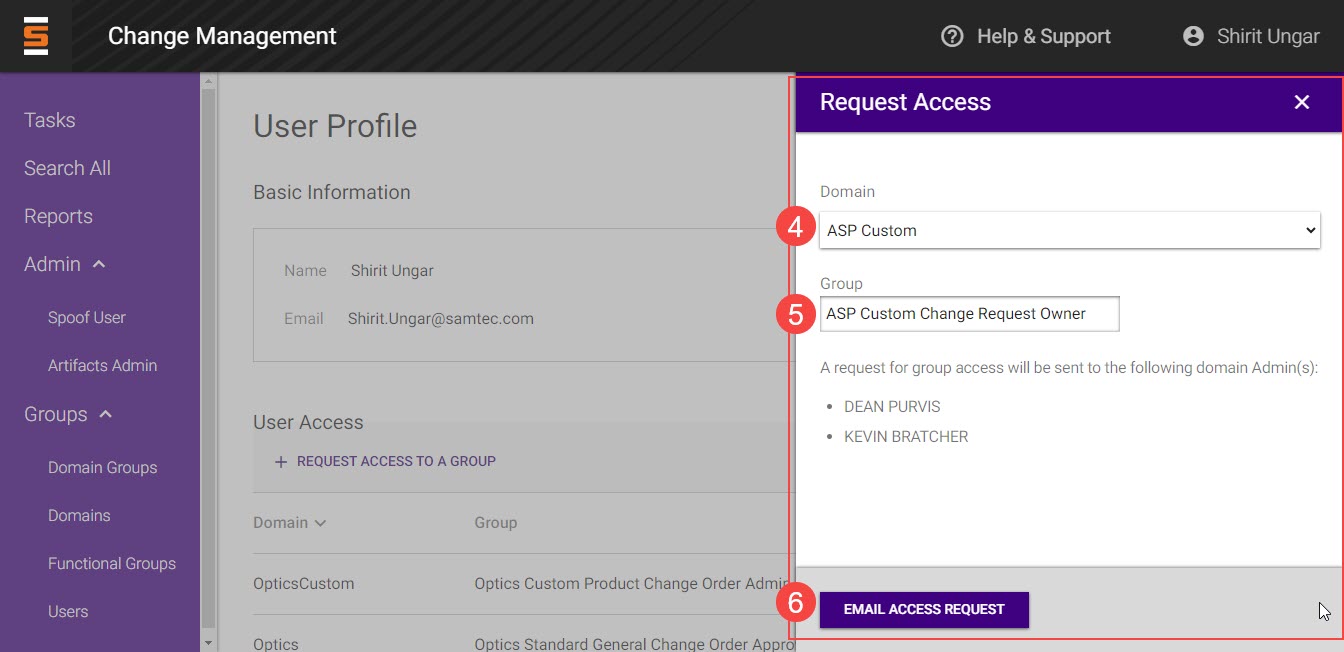Collapse the Groups section chevron
Viewport: 1344px width, 652px height.
106,414
